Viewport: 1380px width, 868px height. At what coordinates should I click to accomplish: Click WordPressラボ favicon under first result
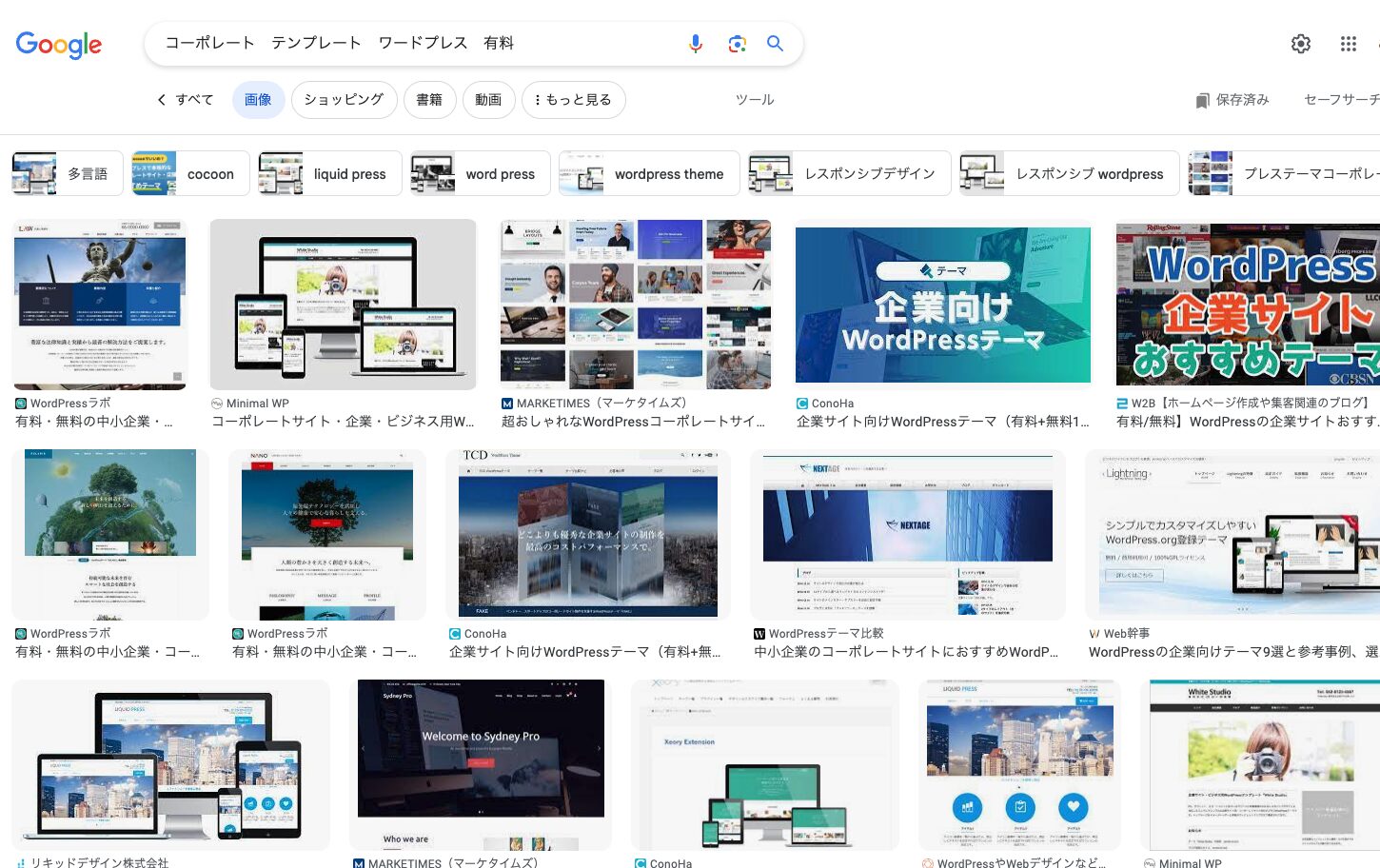(x=21, y=404)
